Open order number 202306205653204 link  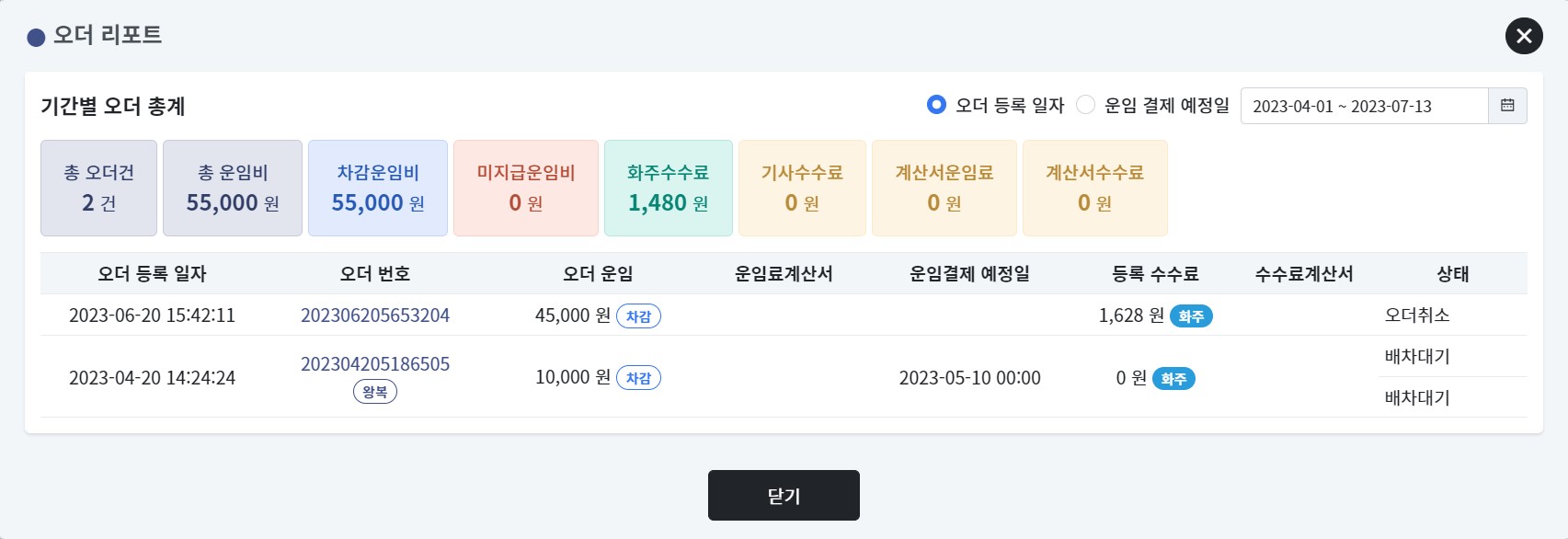coord(375,315)
